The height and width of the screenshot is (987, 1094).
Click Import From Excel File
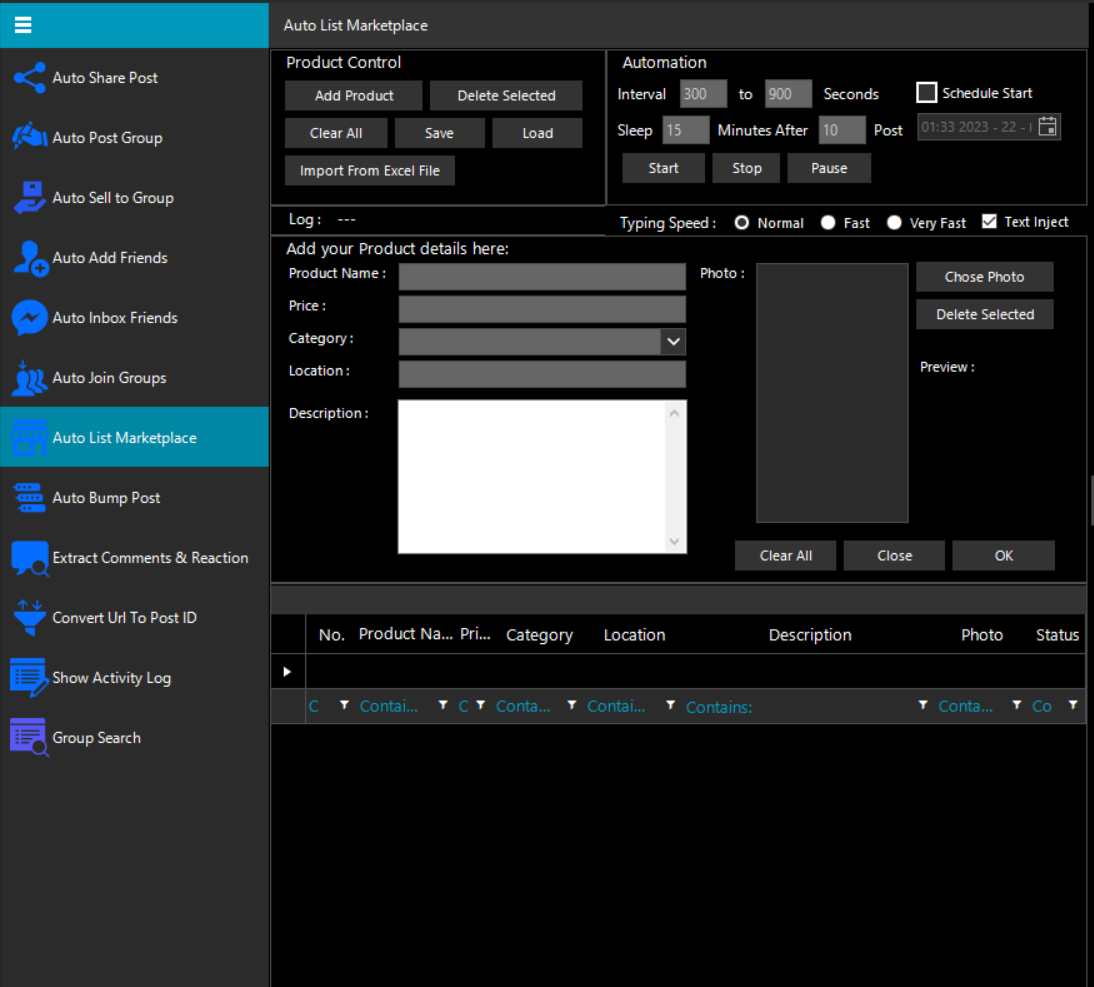tap(370, 171)
